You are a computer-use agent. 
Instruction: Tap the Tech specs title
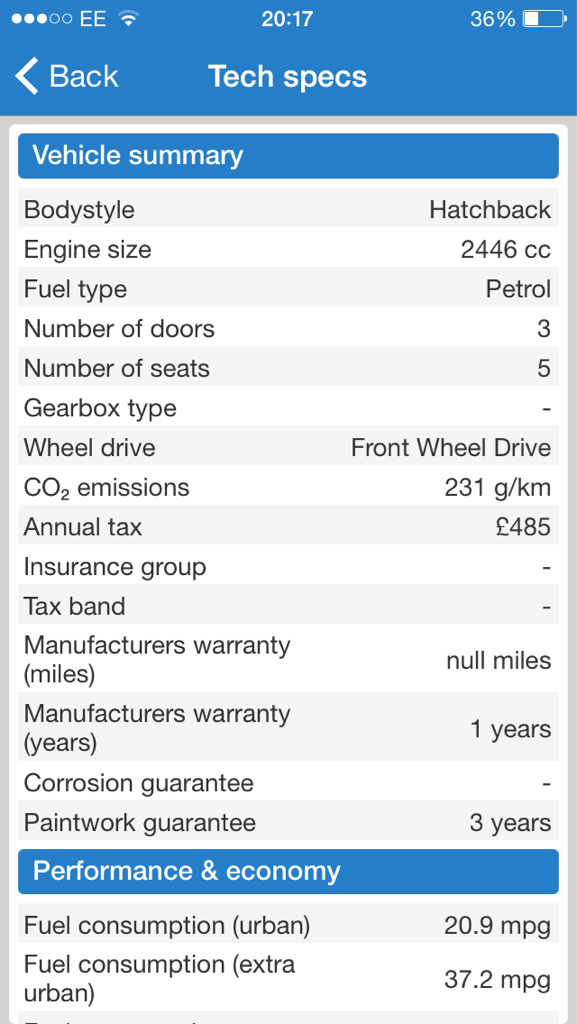coord(288,76)
